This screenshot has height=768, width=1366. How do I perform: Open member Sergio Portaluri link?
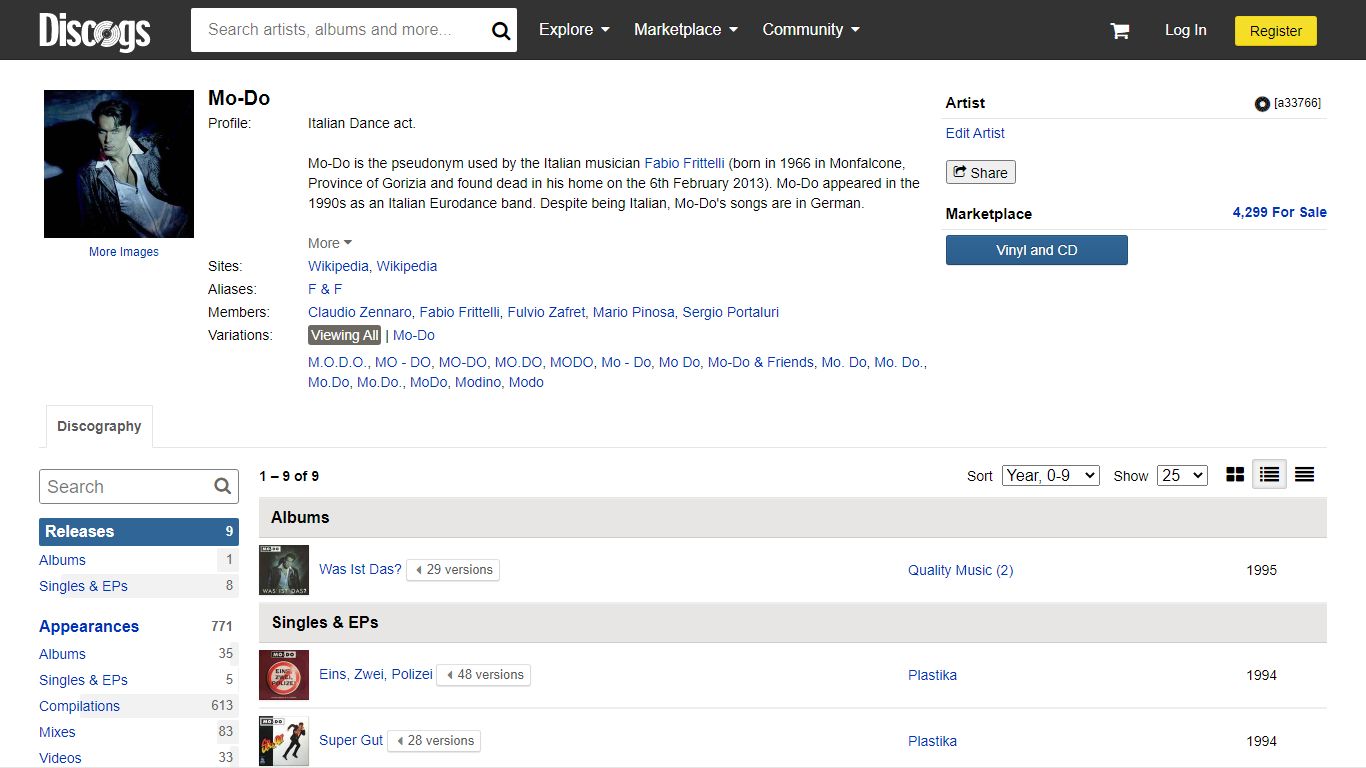pos(730,312)
